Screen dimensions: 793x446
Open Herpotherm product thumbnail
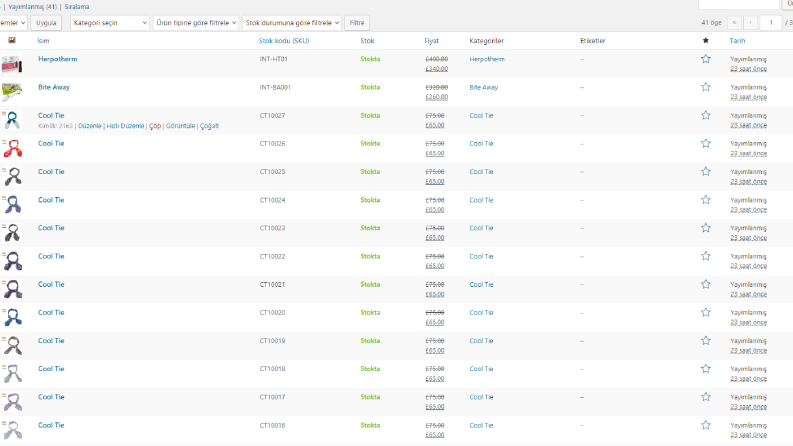12,64
